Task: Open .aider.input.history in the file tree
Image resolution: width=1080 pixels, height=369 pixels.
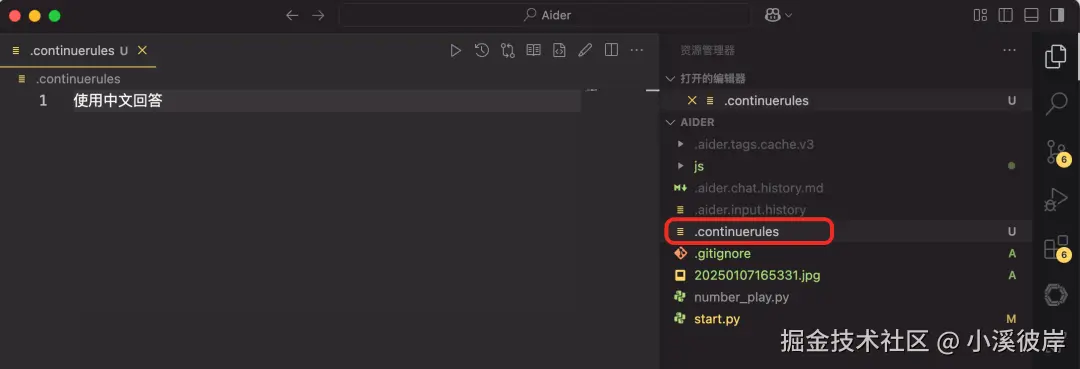Action: coord(846,209)
